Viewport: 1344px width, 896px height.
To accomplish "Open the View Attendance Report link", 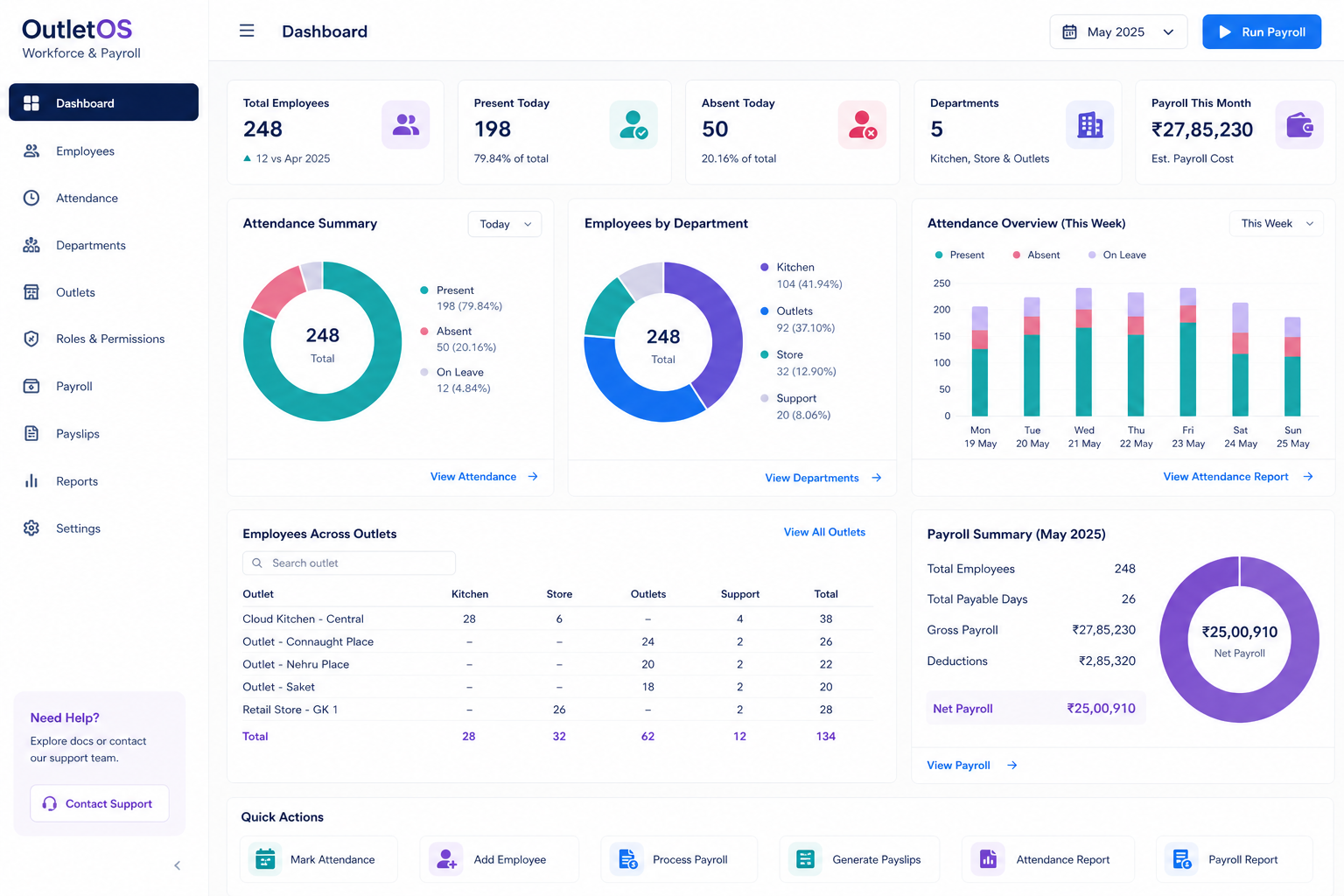I will (x=1238, y=477).
